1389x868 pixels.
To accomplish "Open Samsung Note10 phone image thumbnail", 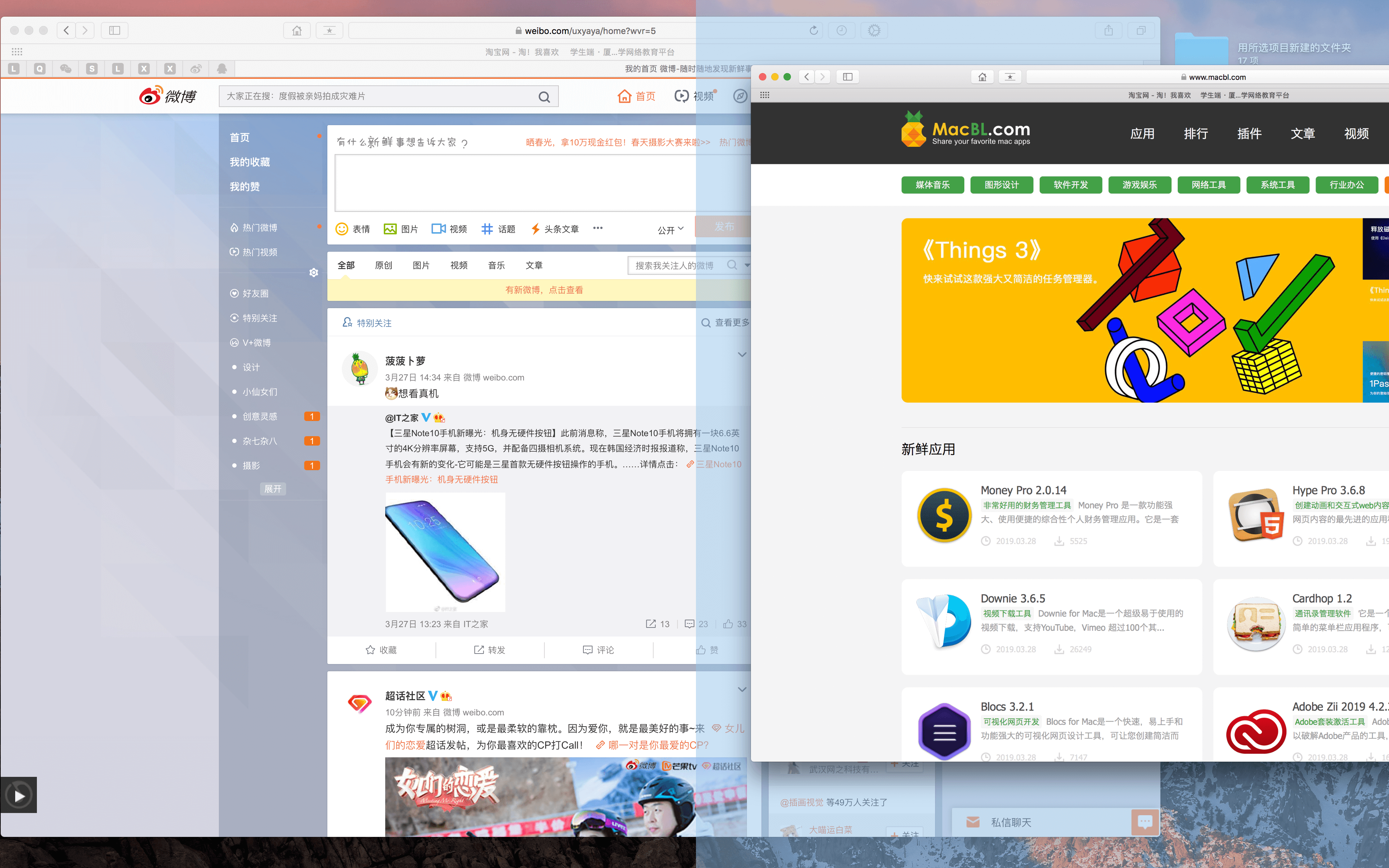I will (x=445, y=552).
